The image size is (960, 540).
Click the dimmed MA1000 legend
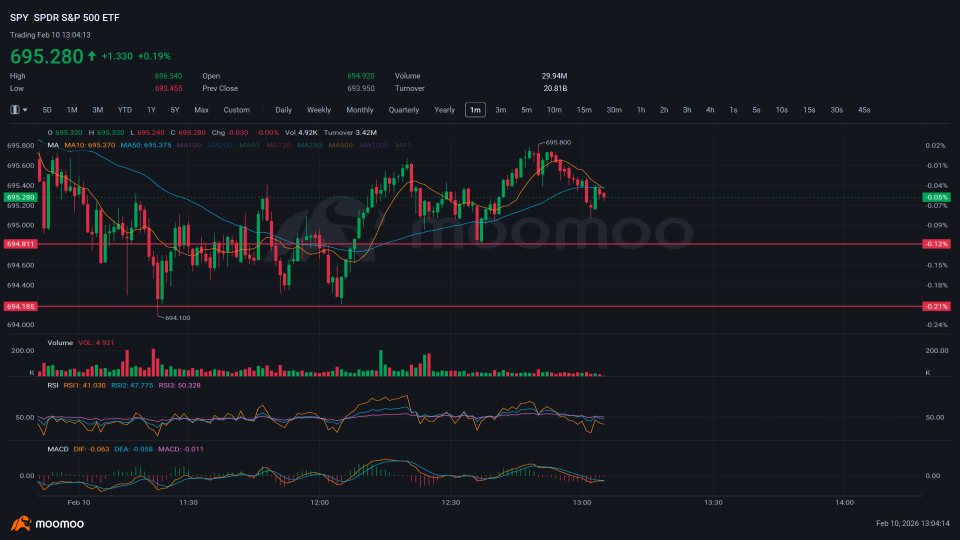tap(375, 145)
